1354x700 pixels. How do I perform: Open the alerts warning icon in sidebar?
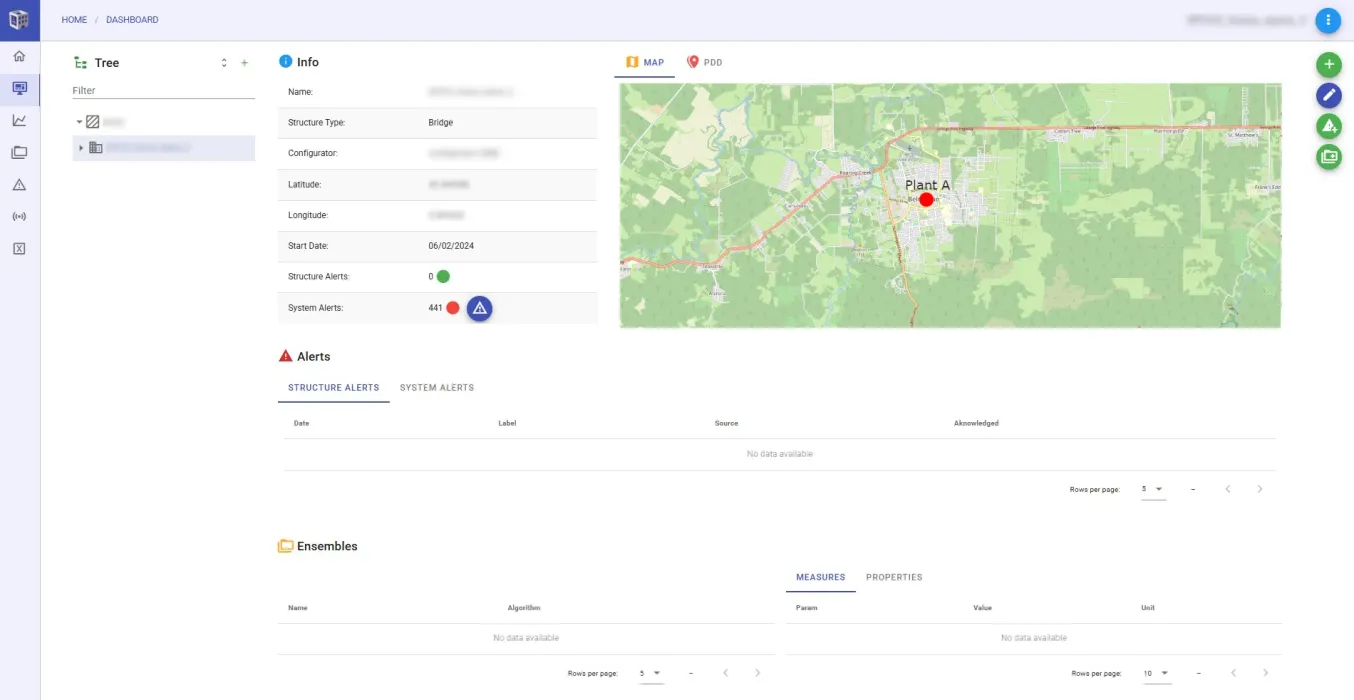tap(19, 184)
